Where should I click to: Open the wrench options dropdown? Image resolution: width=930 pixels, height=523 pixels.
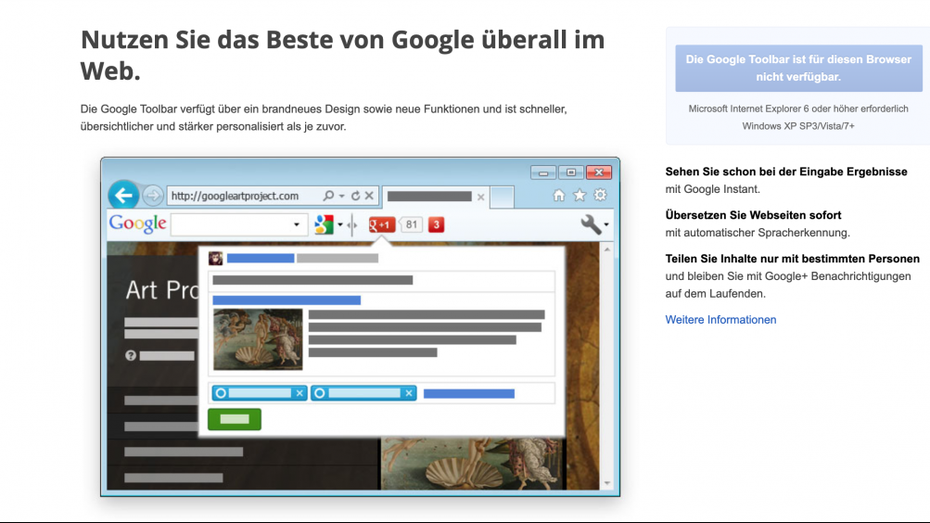click(x=595, y=225)
